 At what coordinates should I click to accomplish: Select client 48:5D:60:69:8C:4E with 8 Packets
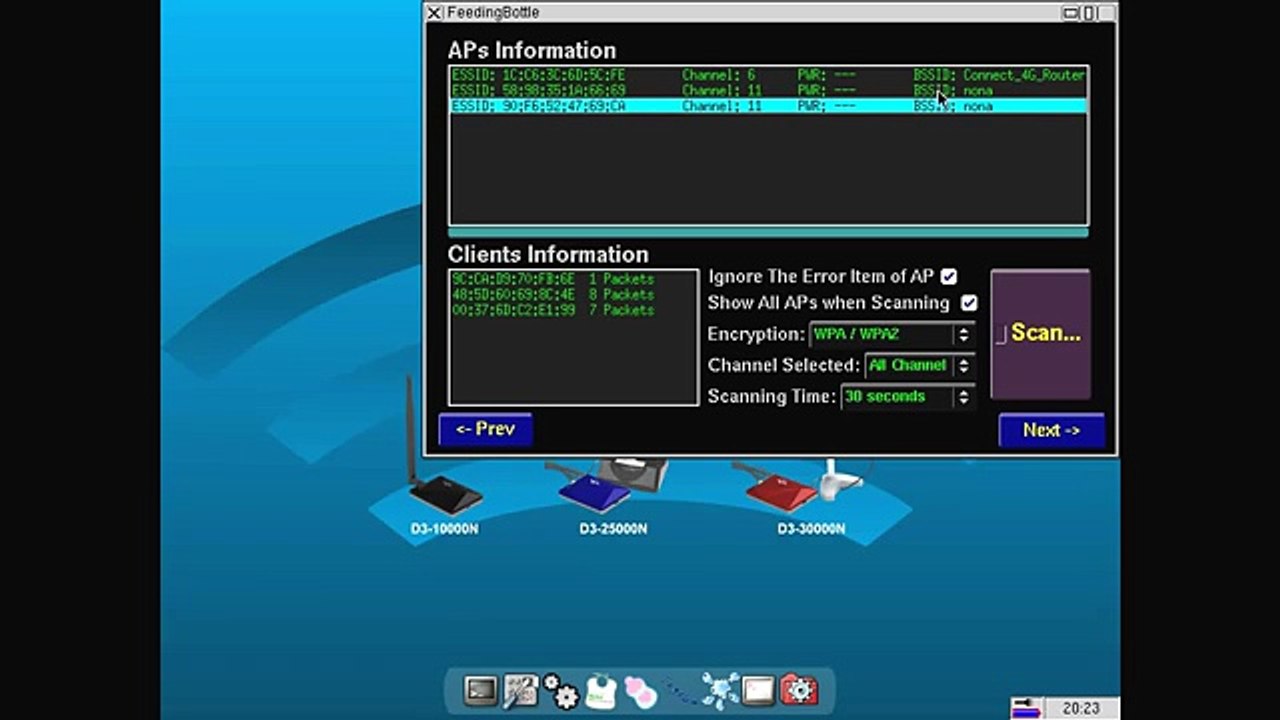(573, 295)
